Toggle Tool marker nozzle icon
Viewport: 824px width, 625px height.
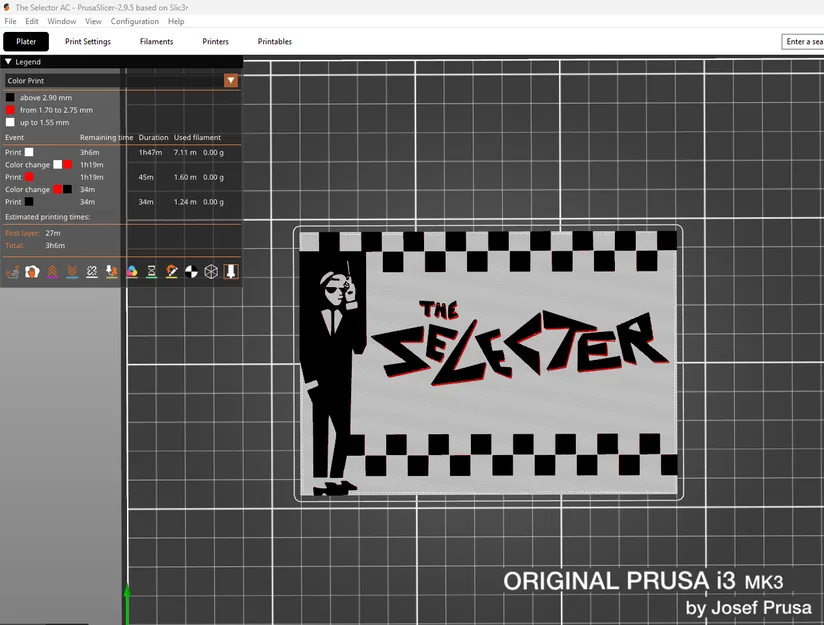click(x=231, y=272)
